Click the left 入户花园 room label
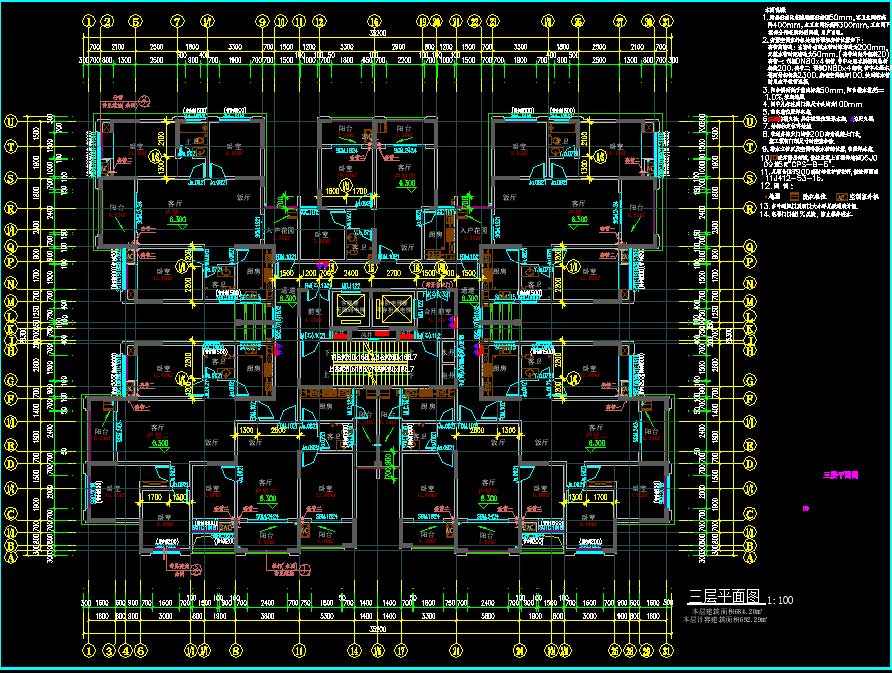 coord(280,231)
